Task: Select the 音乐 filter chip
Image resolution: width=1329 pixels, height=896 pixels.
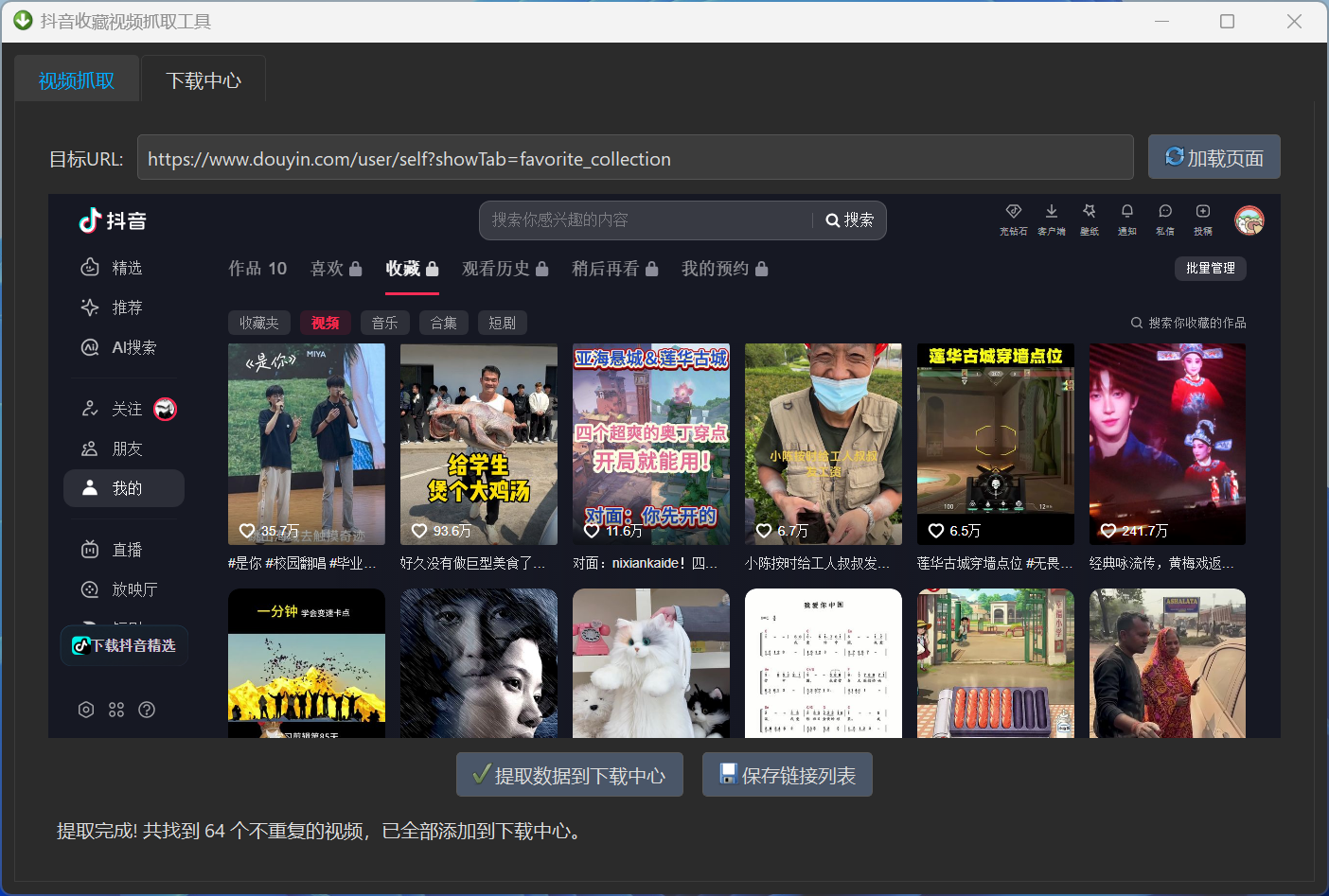Action: click(384, 323)
